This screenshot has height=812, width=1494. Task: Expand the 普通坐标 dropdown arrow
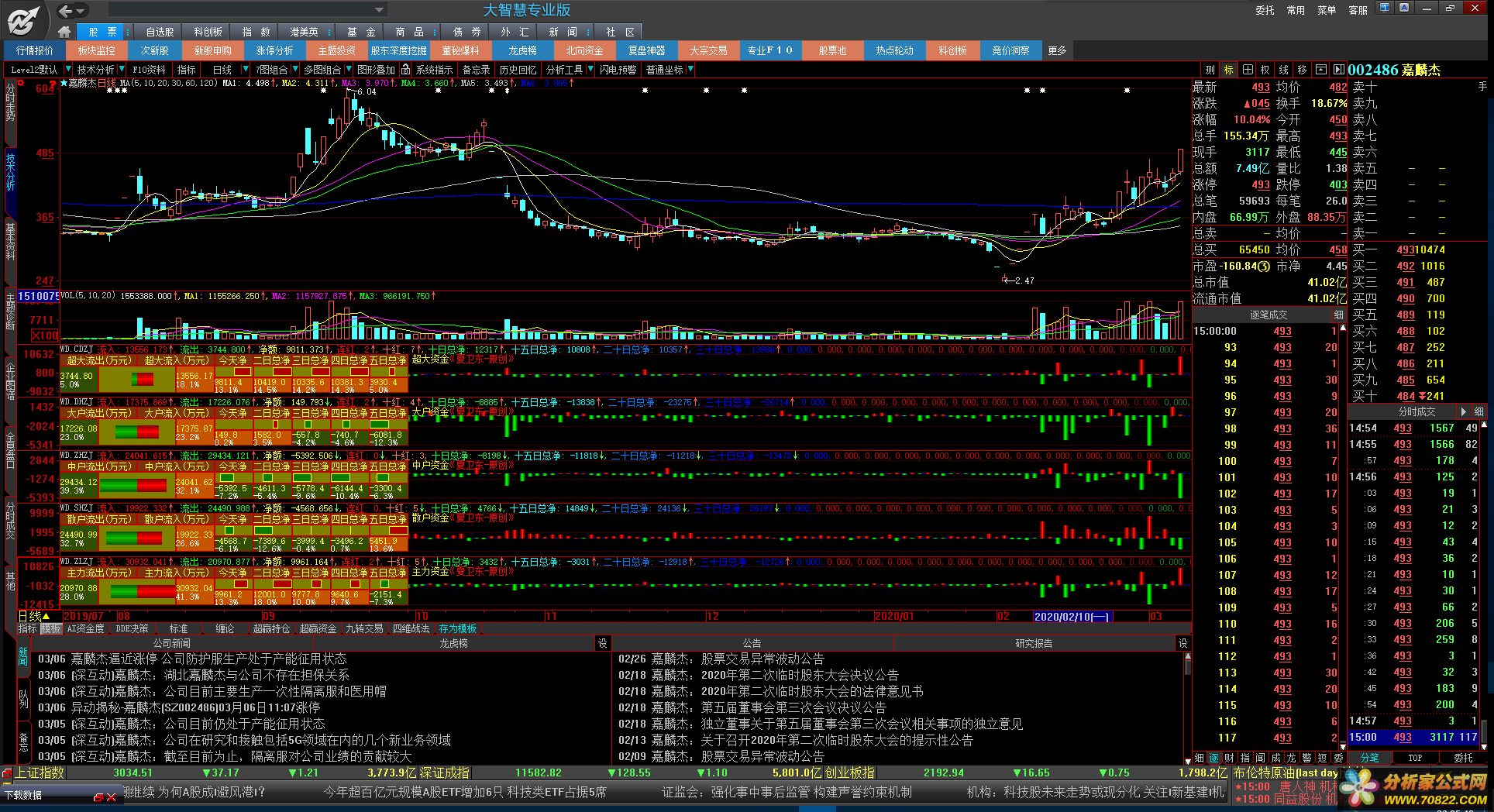click(x=690, y=70)
